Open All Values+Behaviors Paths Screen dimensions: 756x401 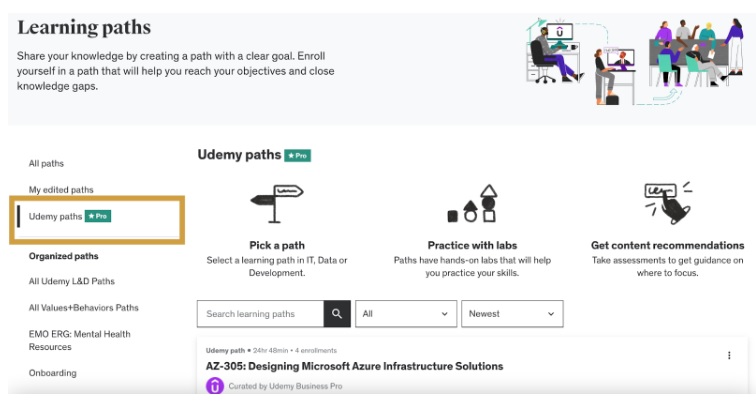coord(84,308)
